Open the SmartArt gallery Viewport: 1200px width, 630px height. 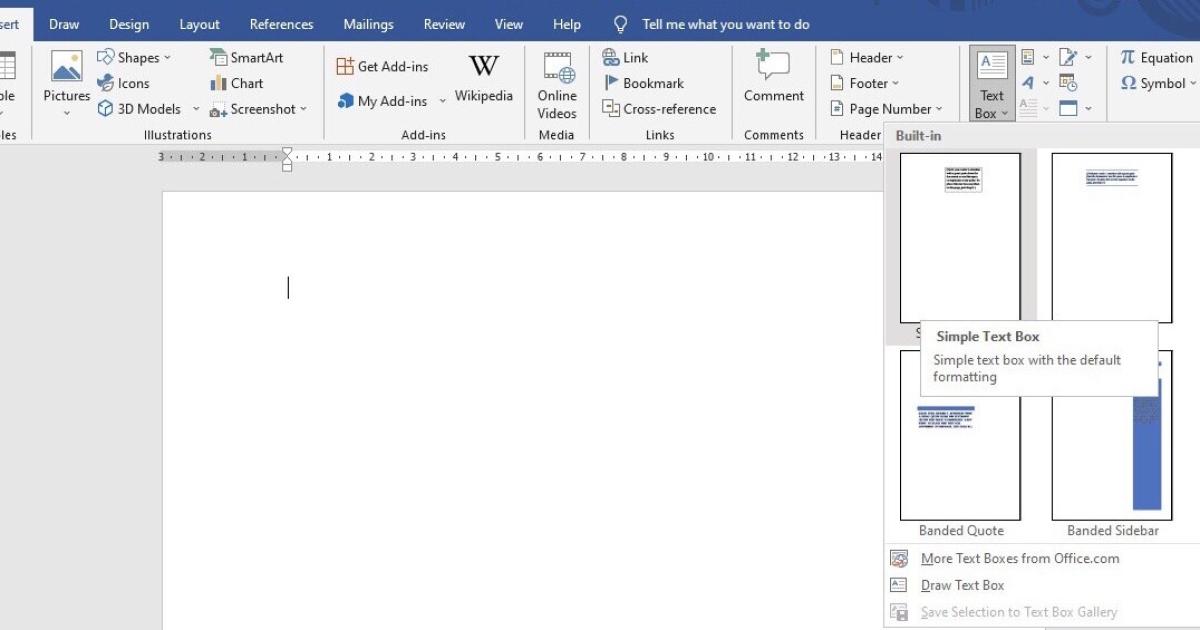246,57
